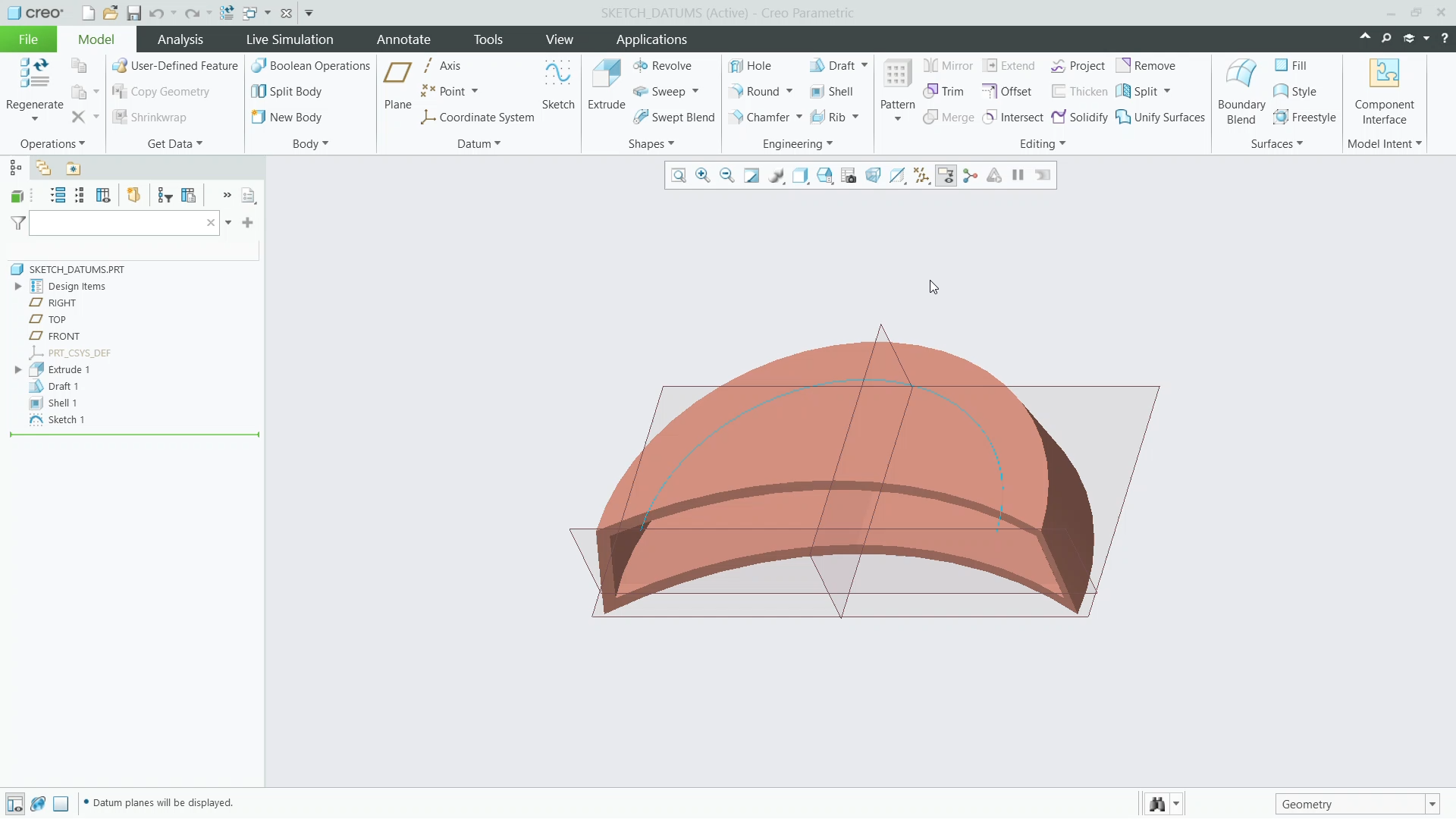
Task: Open the Round dropdown arrow
Action: (789, 92)
